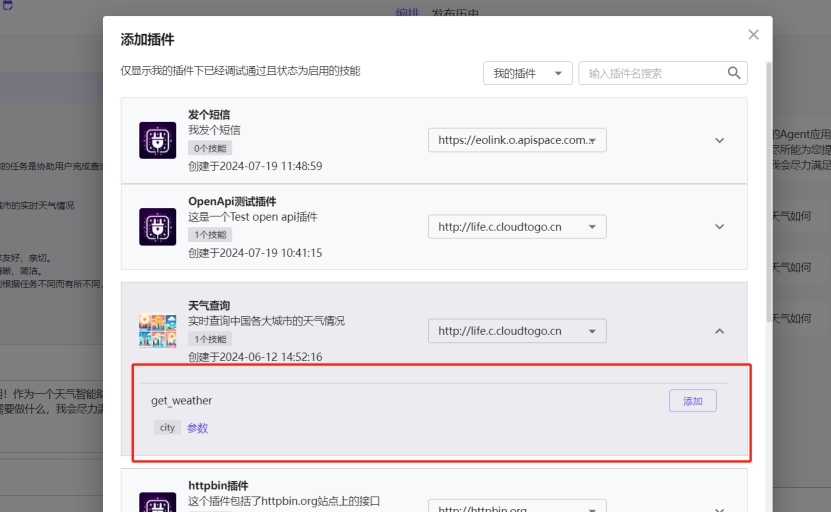Expand the OpenApi测试插件 plugin row

click(719, 227)
